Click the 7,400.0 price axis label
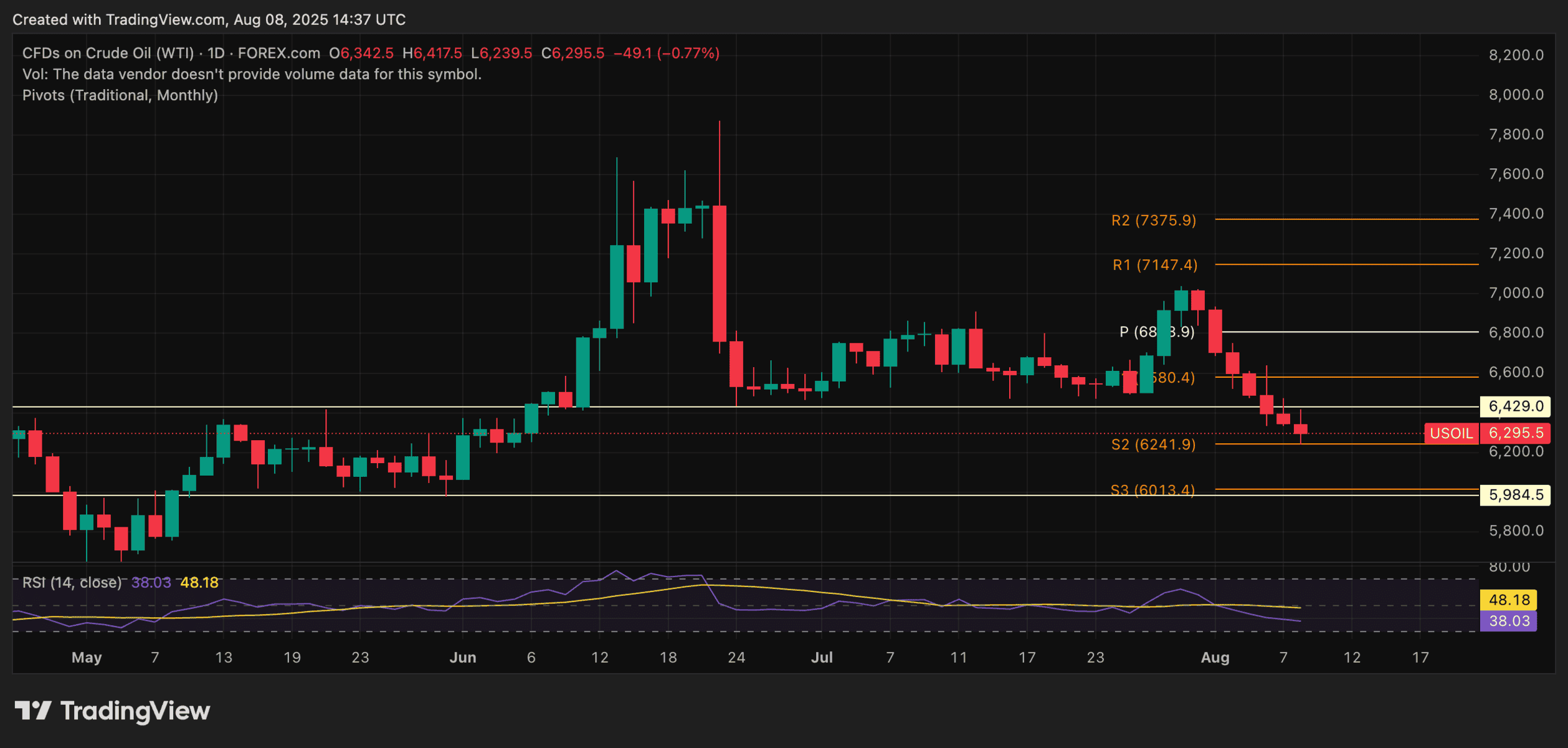This screenshot has width=1568, height=748. coord(1516,214)
